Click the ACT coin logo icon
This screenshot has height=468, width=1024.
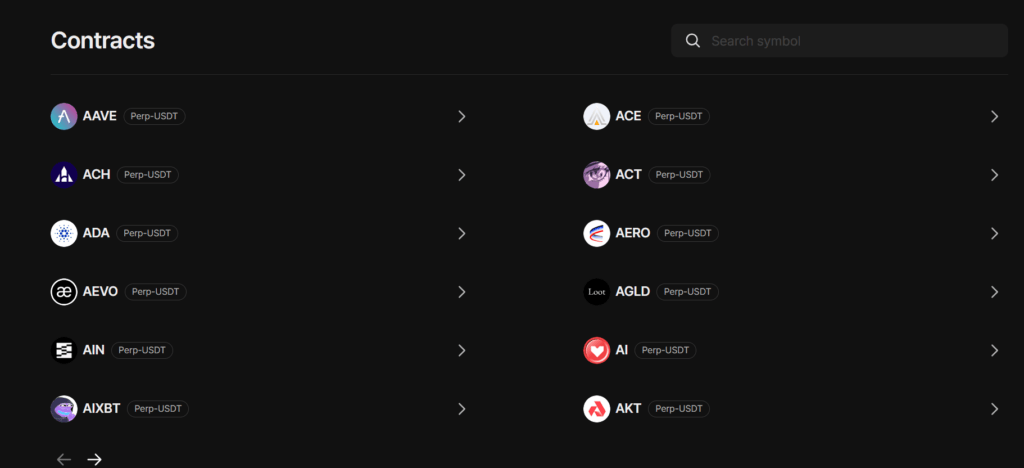pyautogui.click(x=597, y=175)
